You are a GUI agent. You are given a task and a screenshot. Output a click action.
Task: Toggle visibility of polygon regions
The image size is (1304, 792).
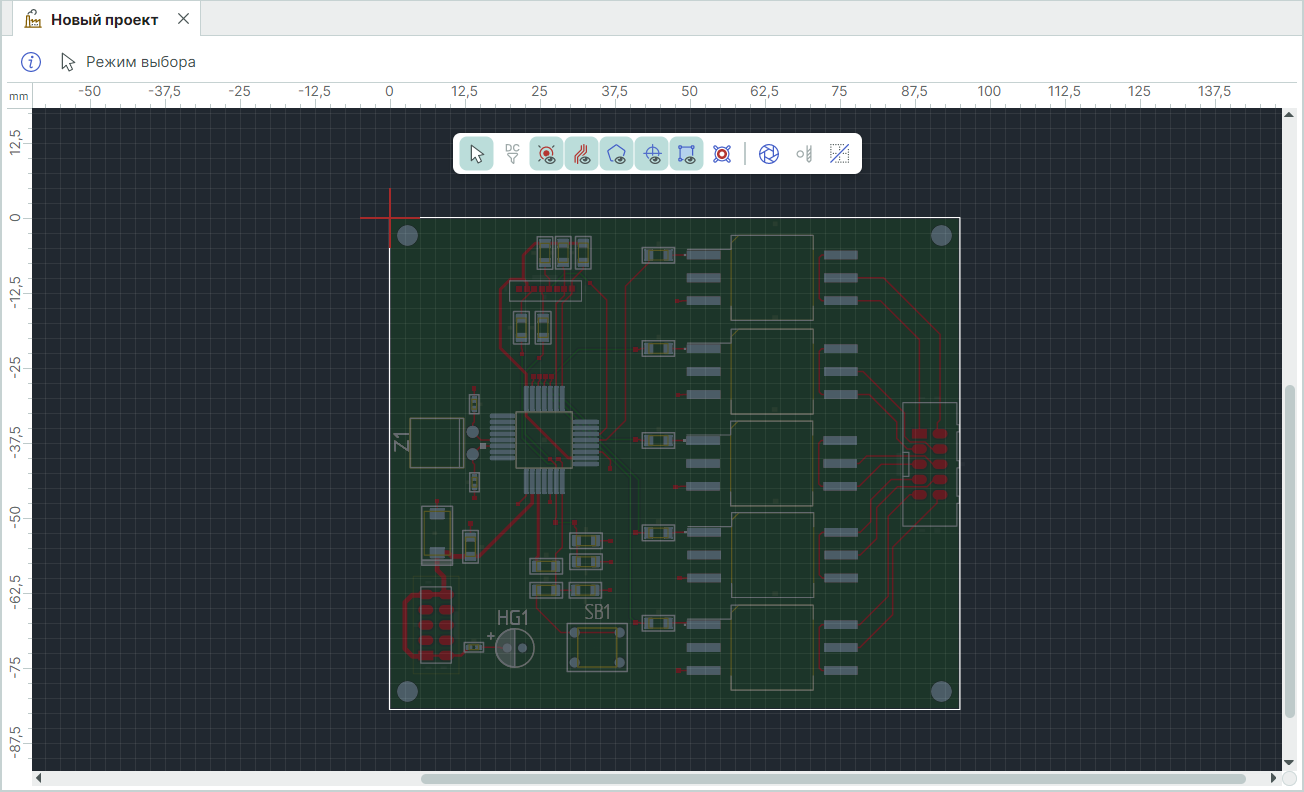coord(617,154)
